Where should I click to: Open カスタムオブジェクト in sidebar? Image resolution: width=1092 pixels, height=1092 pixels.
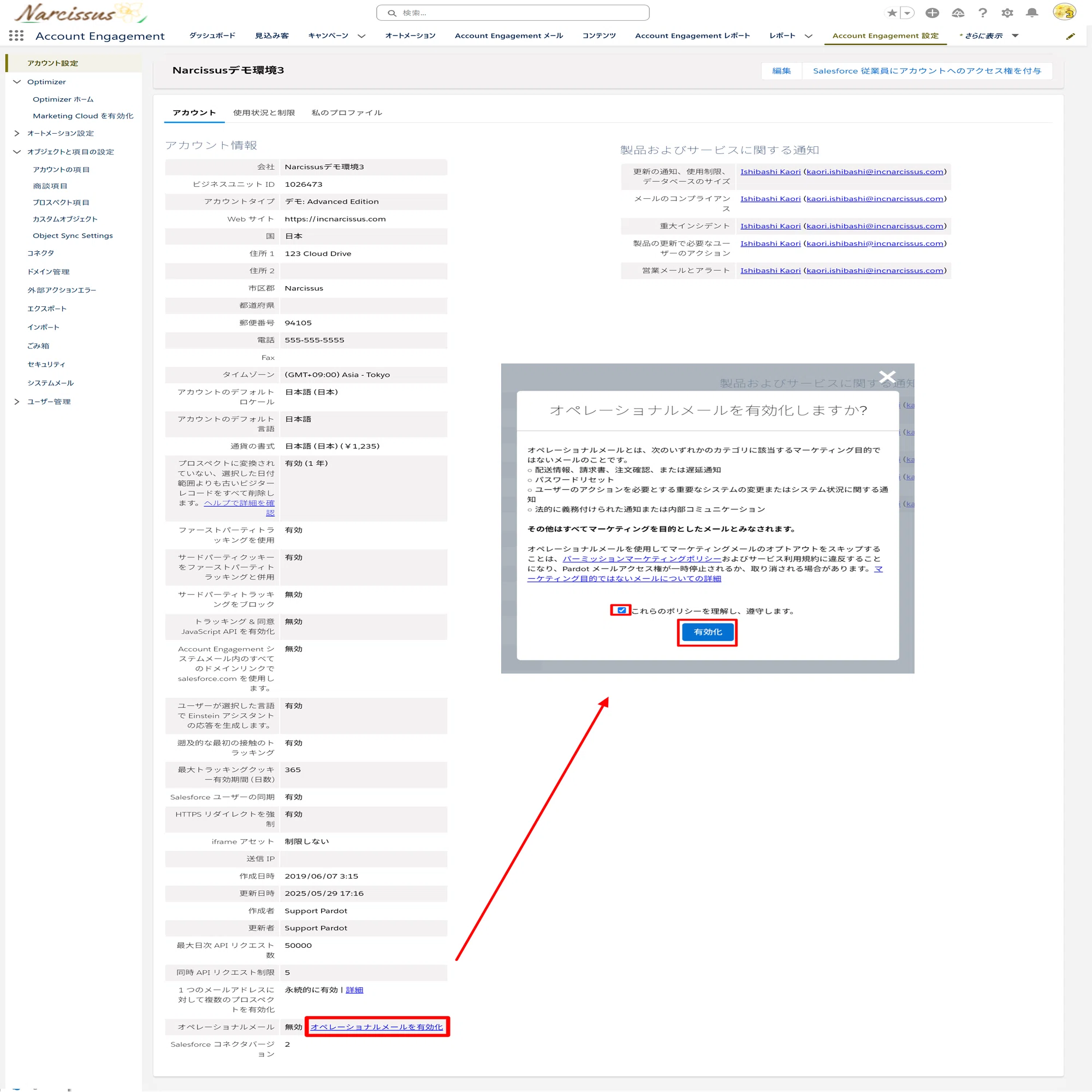click(x=65, y=219)
